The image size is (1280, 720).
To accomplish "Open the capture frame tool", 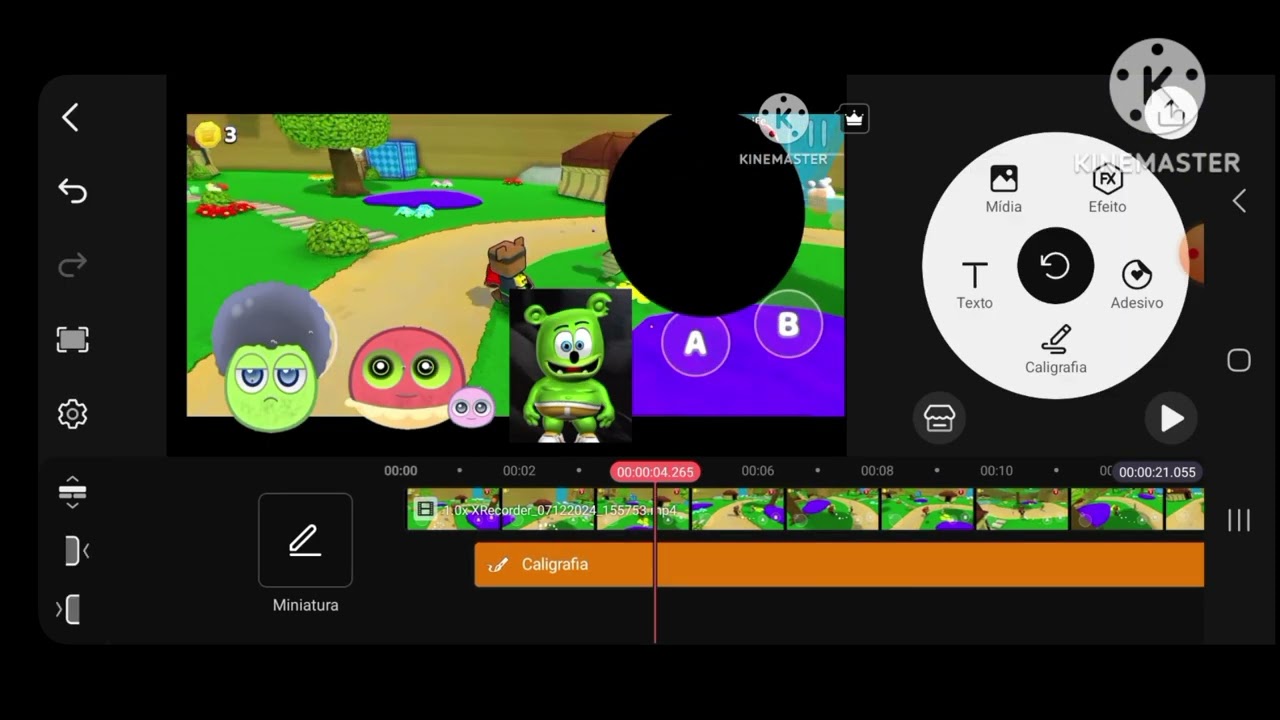I will (x=72, y=339).
